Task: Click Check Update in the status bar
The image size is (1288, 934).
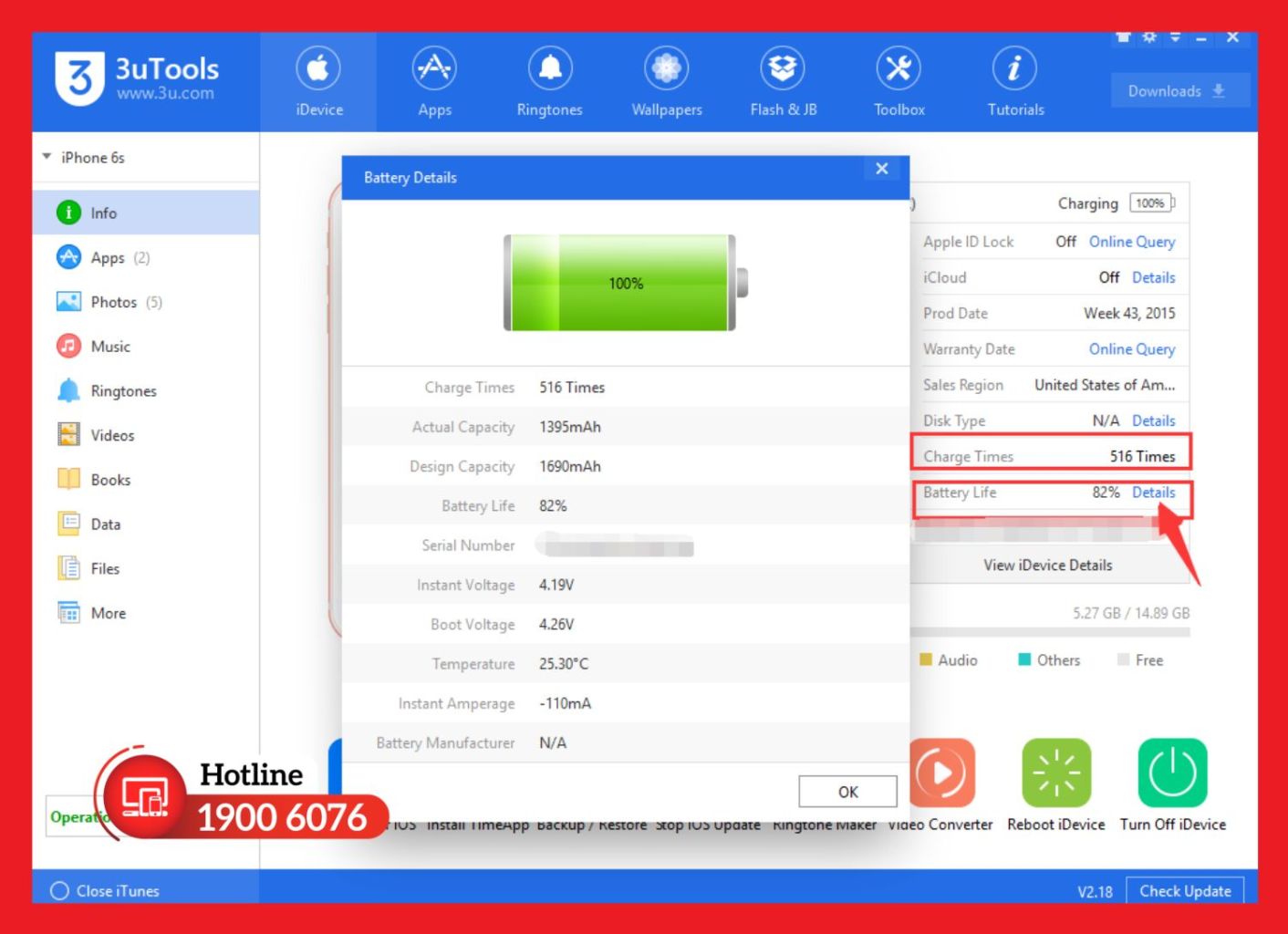Action: 1184,890
